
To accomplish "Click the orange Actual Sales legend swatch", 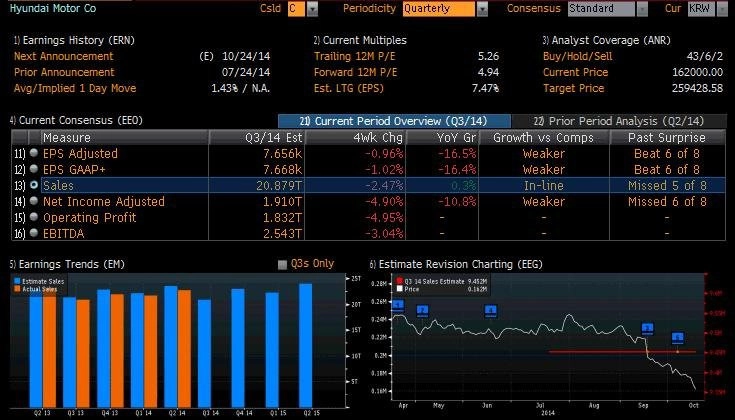I will (x=17, y=289).
